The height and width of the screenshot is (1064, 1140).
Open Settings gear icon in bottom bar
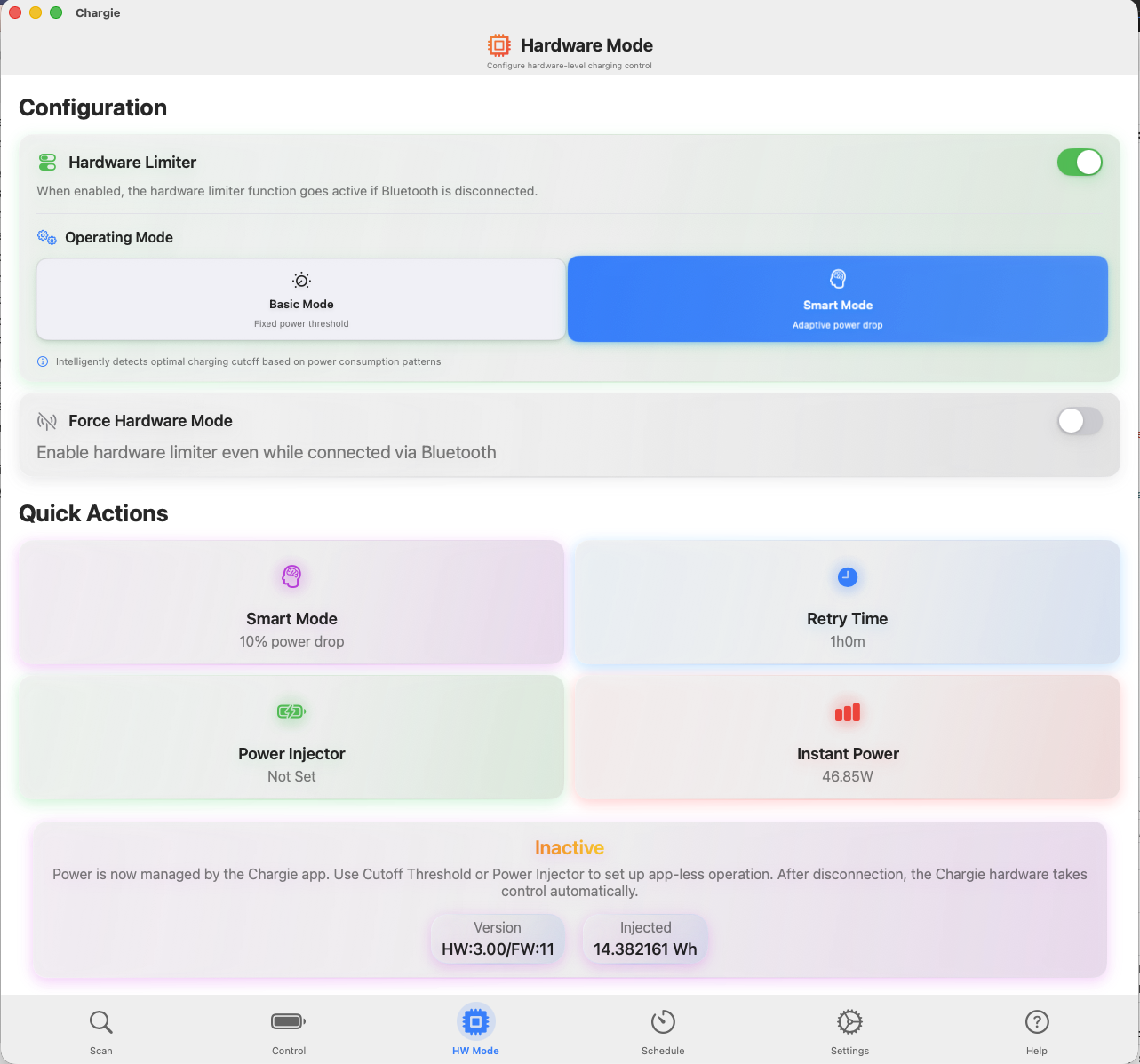point(849,1022)
